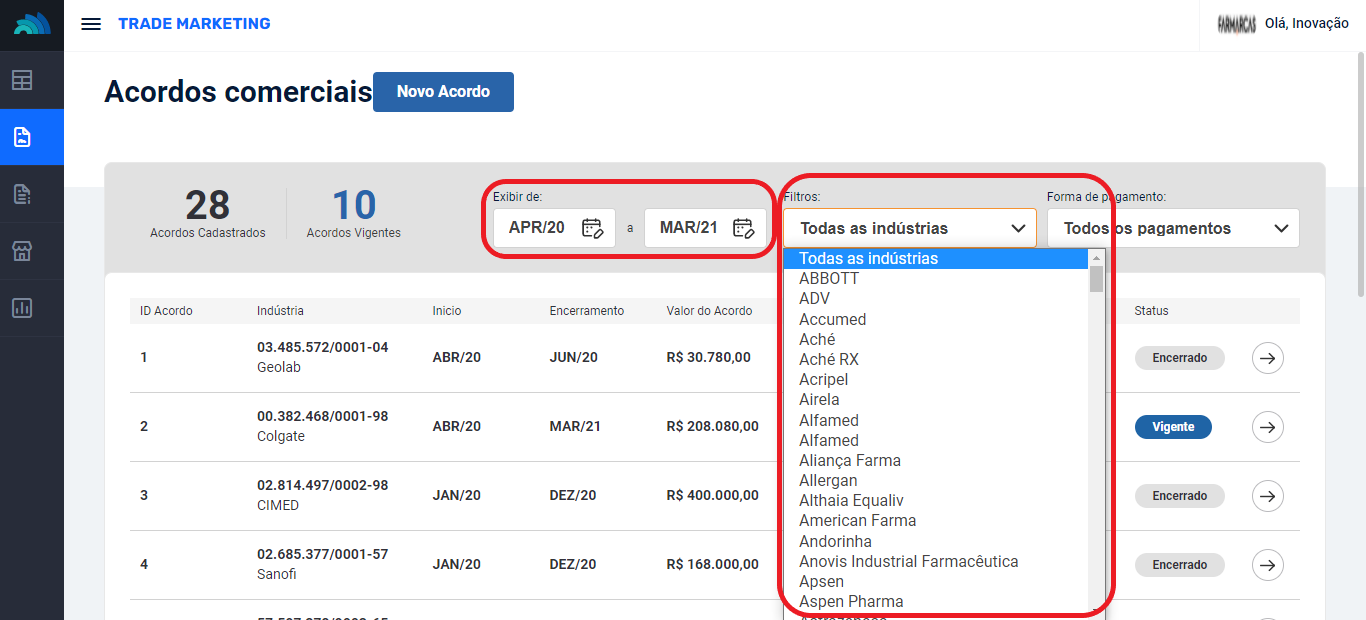
Task: Choose Aché RX in the dropdown list
Action: pos(829,359)
